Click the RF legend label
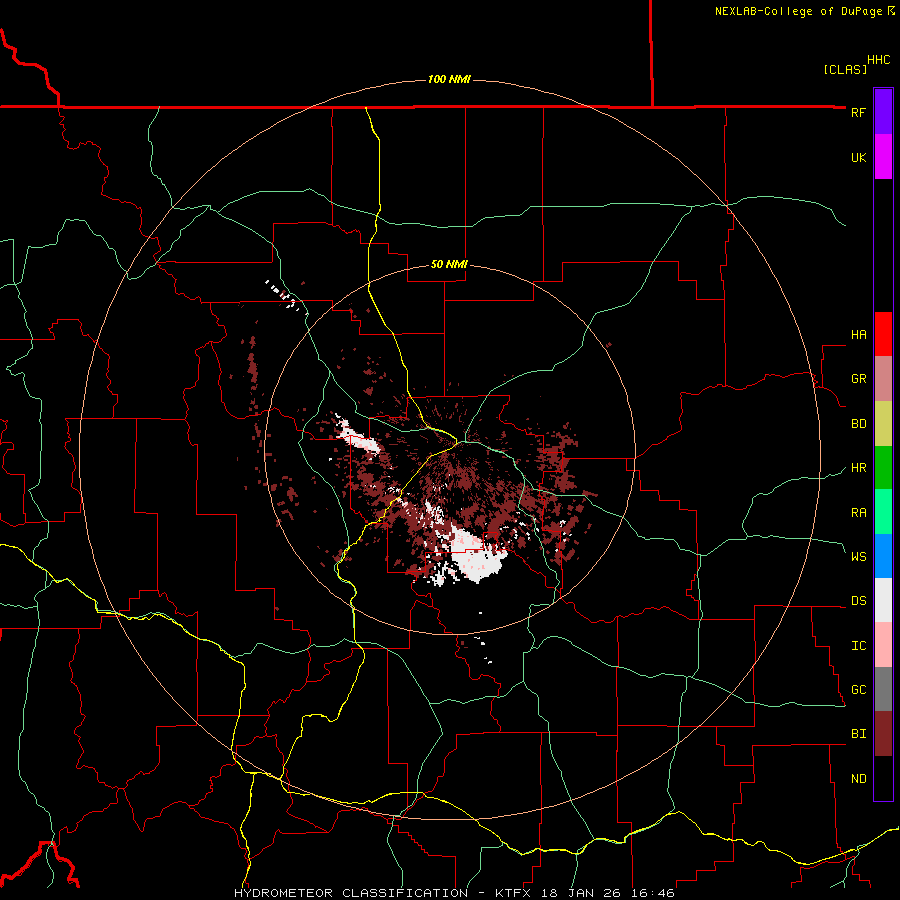Screen dimensions: 900x900 click(859, 112)
